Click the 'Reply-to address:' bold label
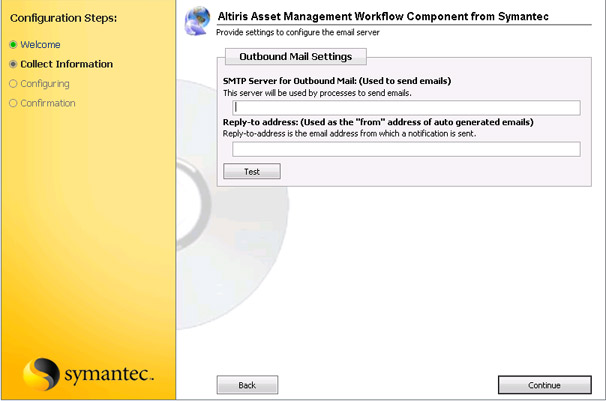The image size is (606, 401). (378, 122)
